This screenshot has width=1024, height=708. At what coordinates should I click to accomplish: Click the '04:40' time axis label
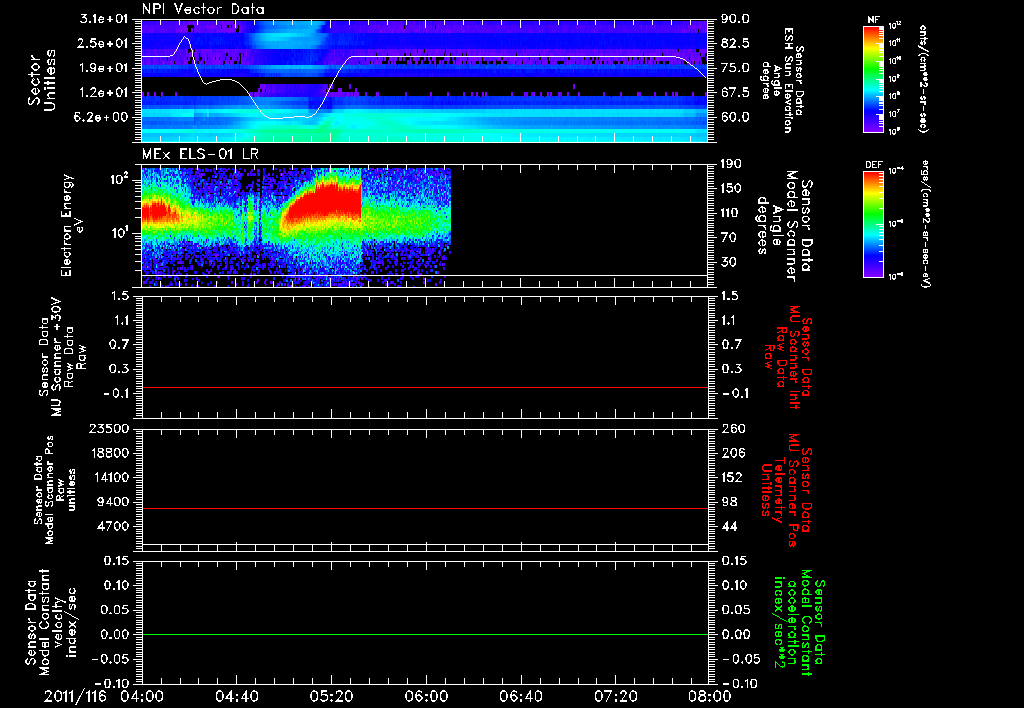(236, 696)
